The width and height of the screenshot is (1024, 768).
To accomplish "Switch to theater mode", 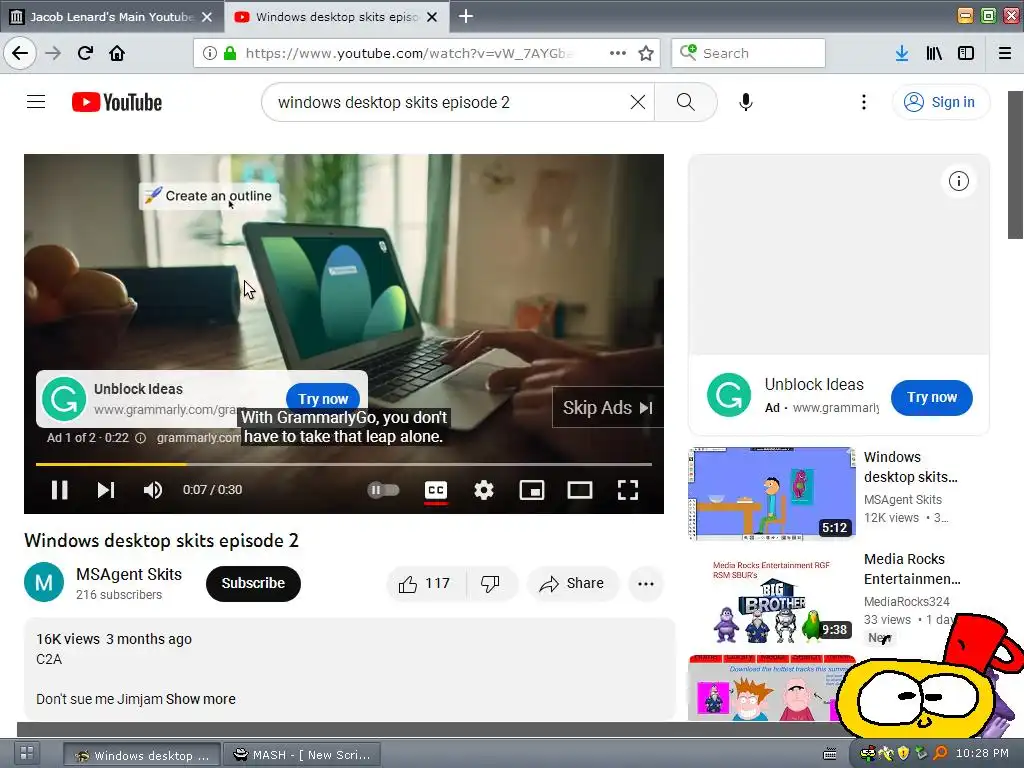I will click(580, 490).
